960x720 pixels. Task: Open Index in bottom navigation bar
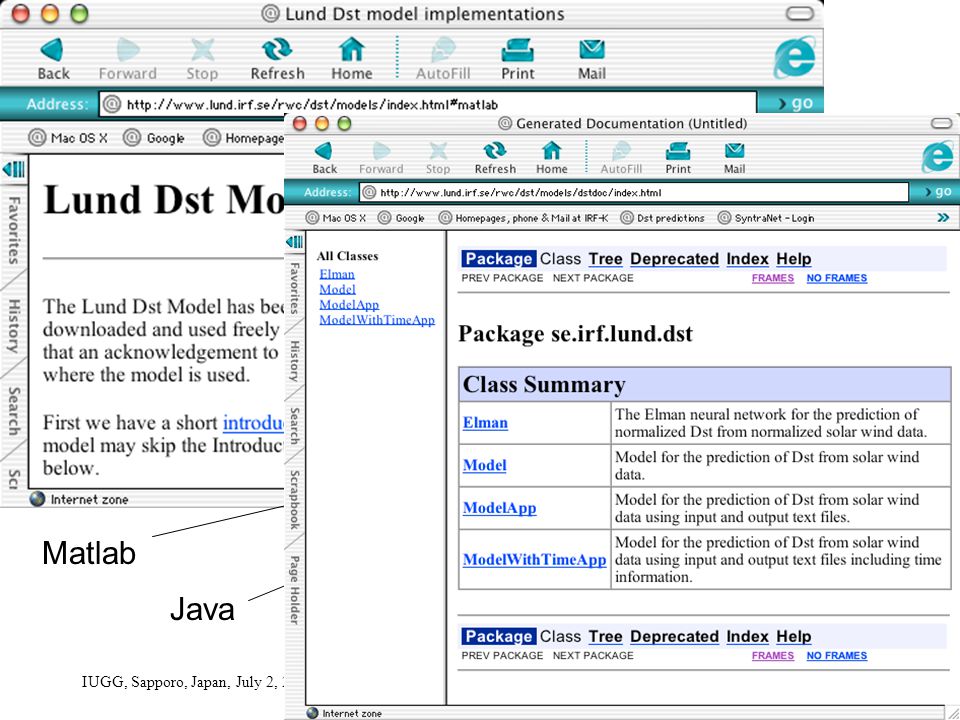tap(748, 637)
